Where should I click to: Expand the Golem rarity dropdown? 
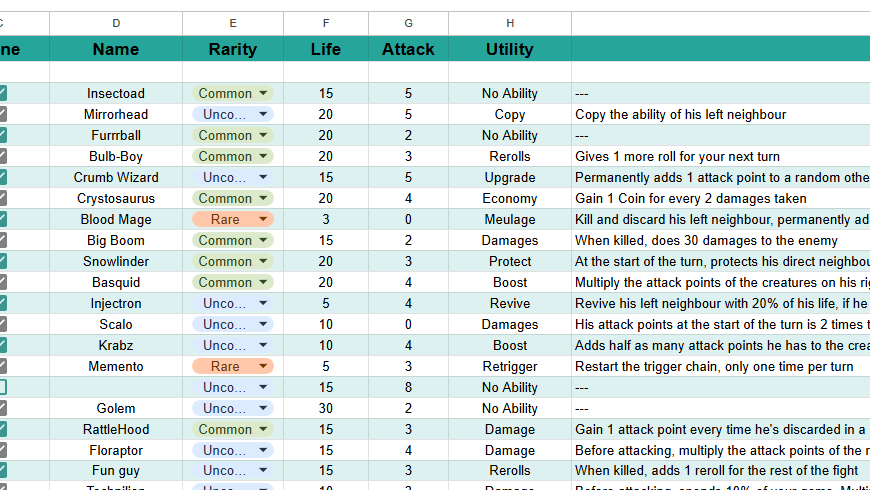(x=263, y=408)
